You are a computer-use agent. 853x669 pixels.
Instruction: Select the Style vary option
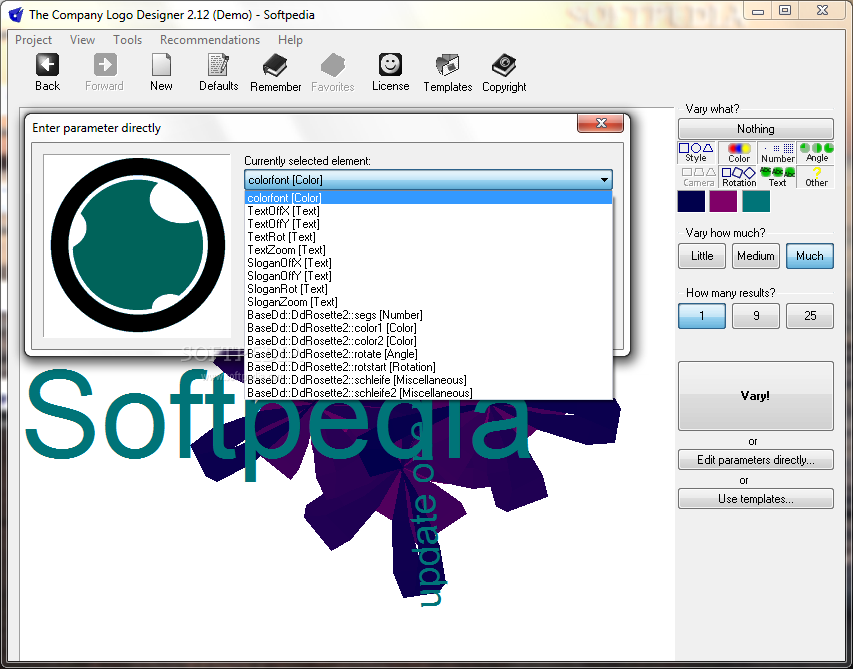point(696,152)
